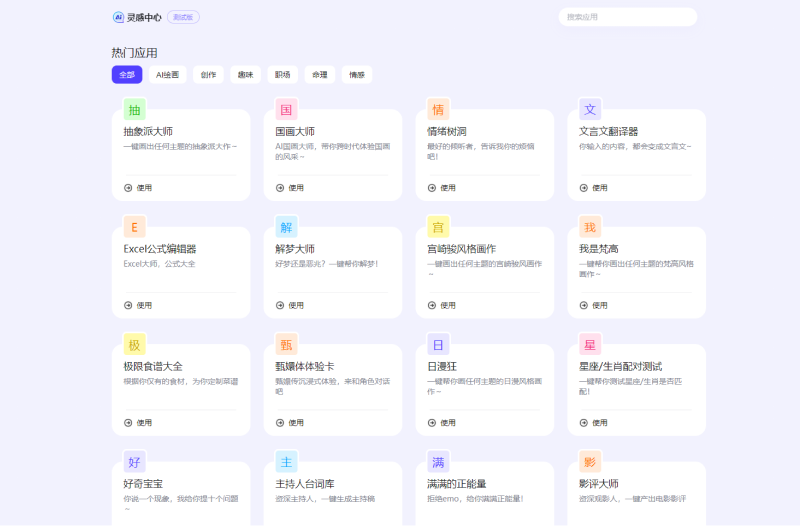This screenshot has width=800, height=526.
Task: Open the 甄嬛体体验卡 card title
Action: coord(305,366)
